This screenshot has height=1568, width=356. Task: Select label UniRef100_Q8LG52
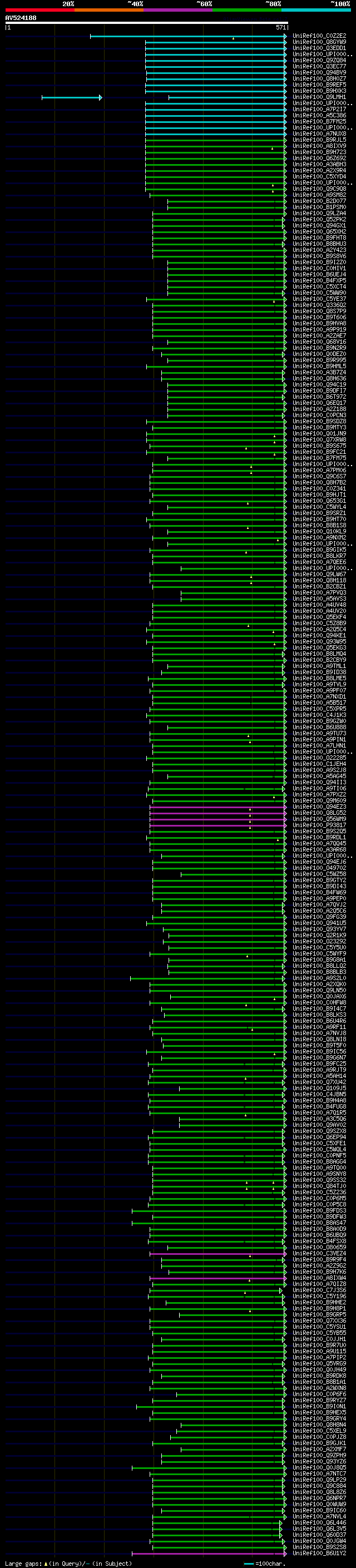319,813
